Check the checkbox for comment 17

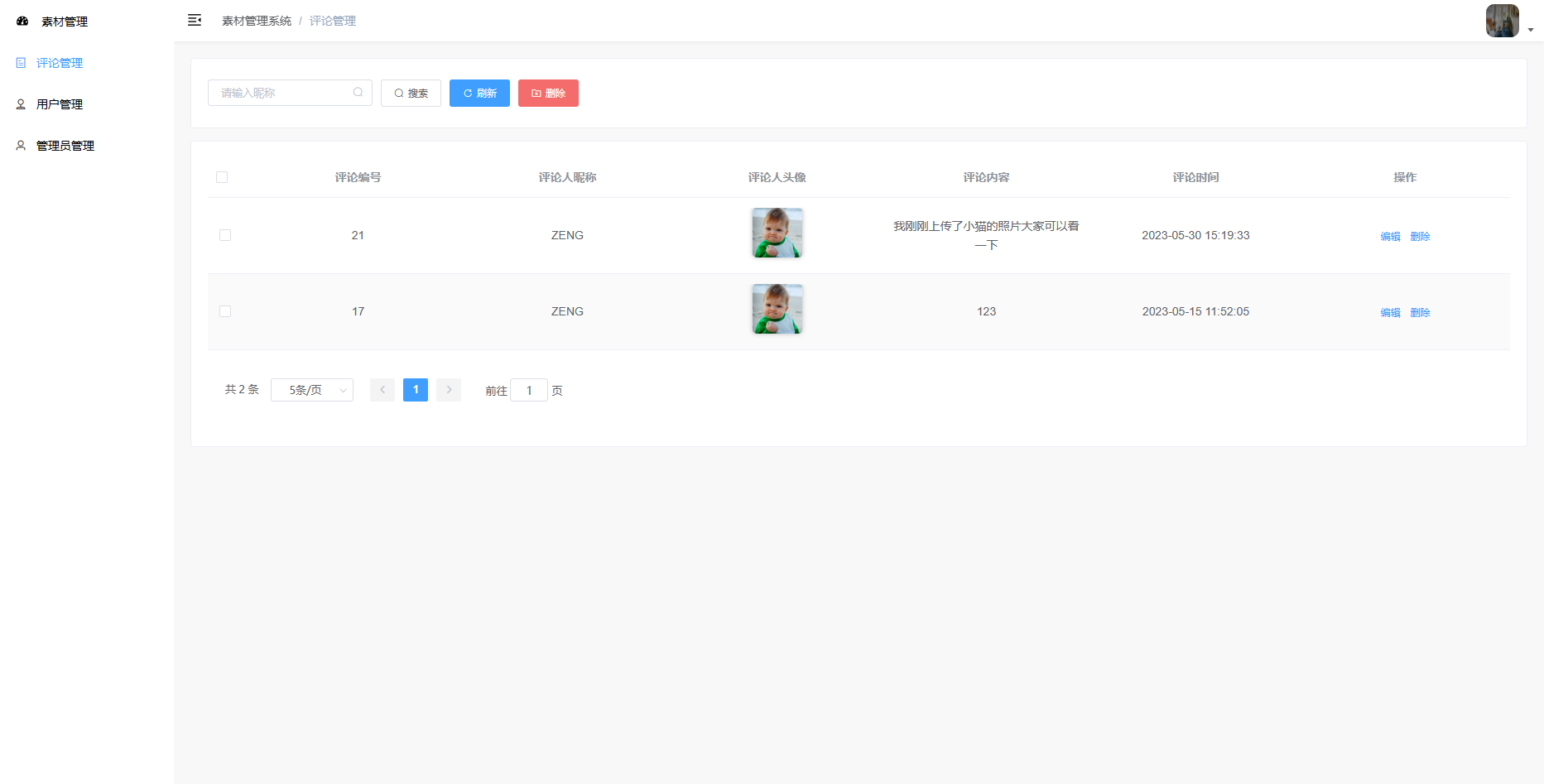coord(225,311)
